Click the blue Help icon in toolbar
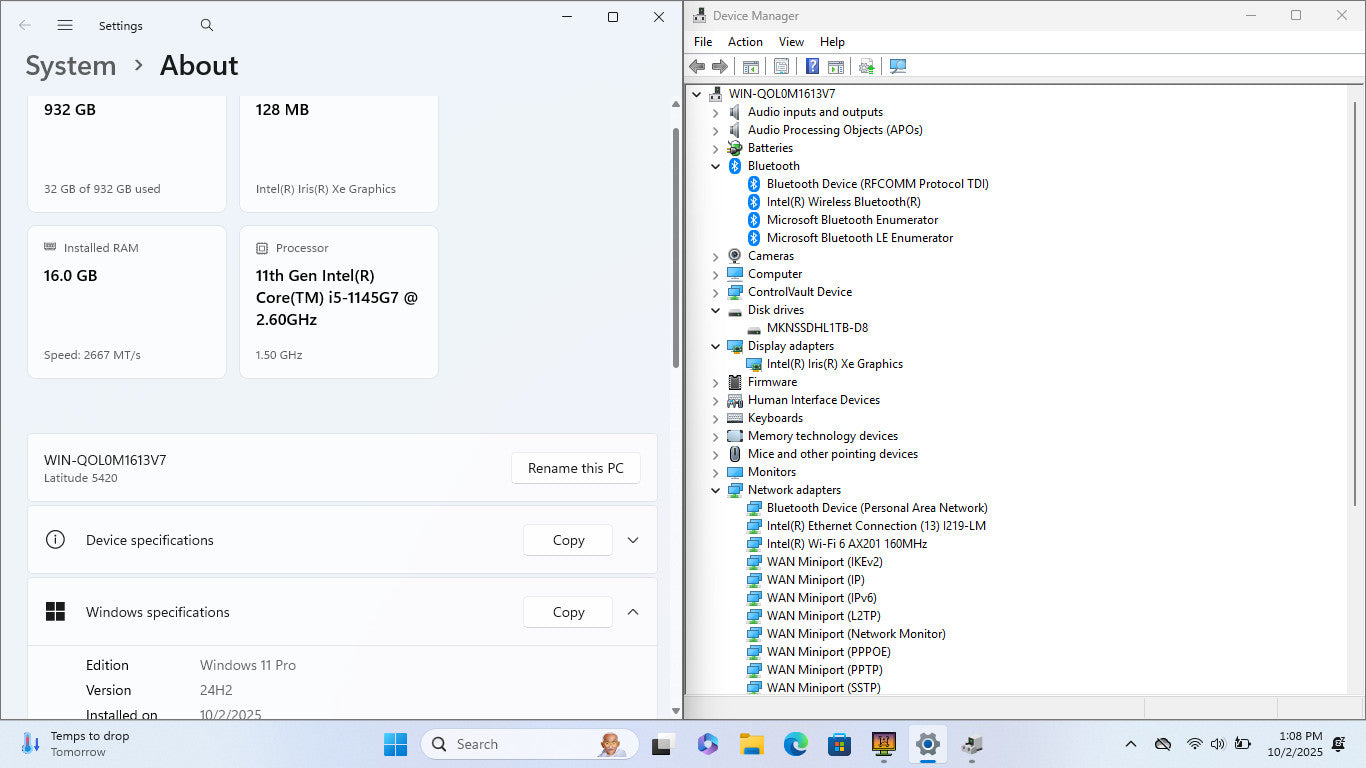 click(x=812, y=66)
